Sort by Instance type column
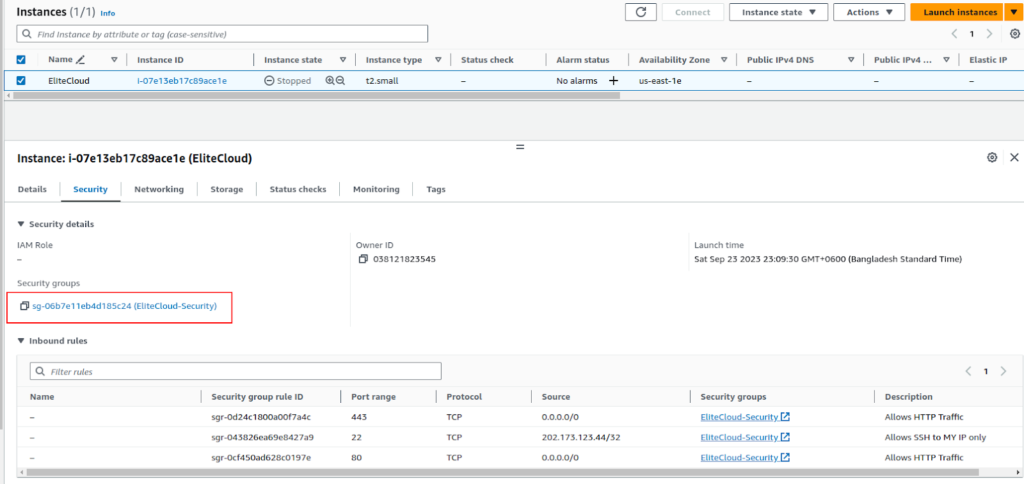Image resolution: width=1024 pixels, height=484 pixels. click(x=438, y=59)
